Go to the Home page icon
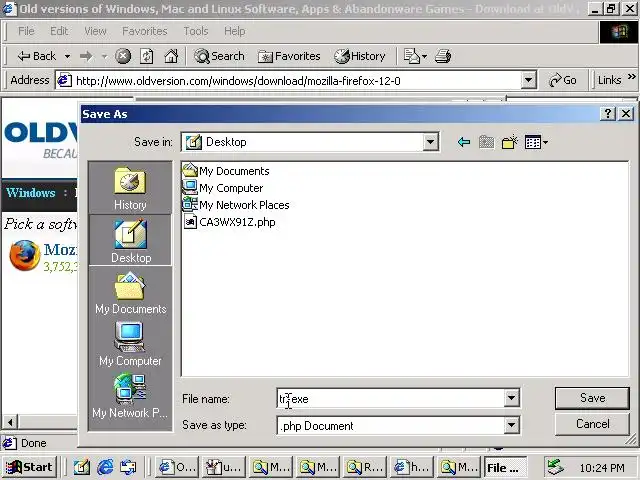This screenshot has height=480, width=640. (x=171, y=56)
